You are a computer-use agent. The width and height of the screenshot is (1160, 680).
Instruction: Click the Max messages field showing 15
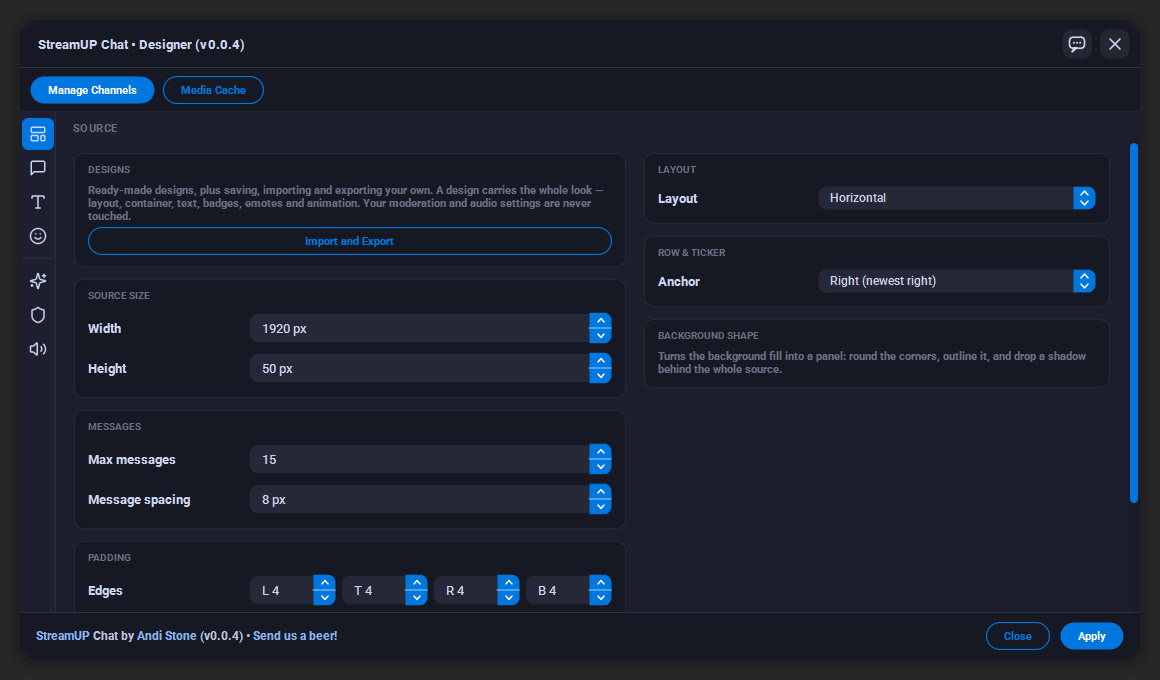pyautogui.click(x=419, y=459)
